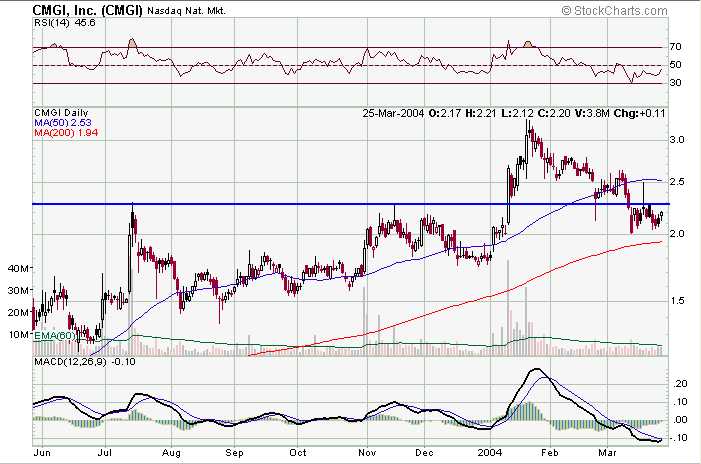
Task: Click the Jul month label
Action: pyautogui.click(x=105, y=452)
